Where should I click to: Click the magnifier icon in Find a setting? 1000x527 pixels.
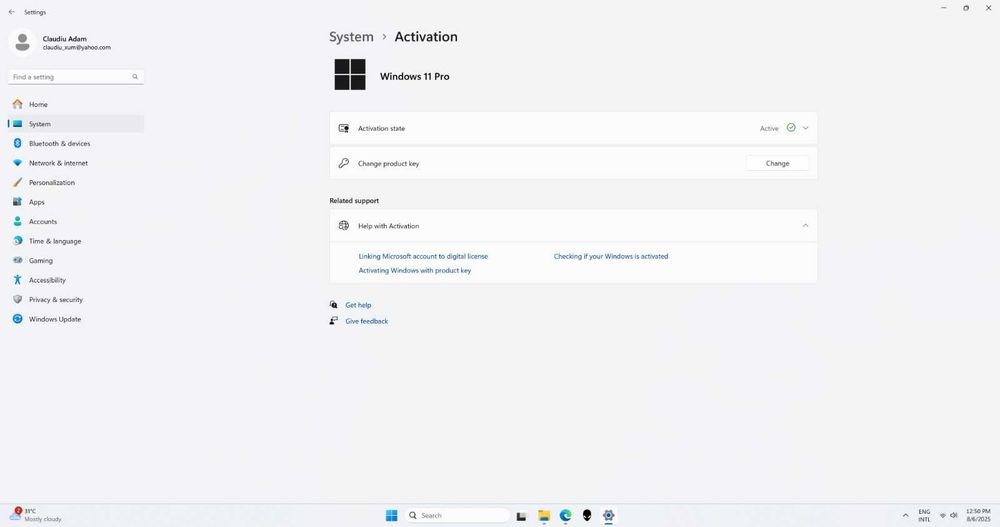coord(135,77)
